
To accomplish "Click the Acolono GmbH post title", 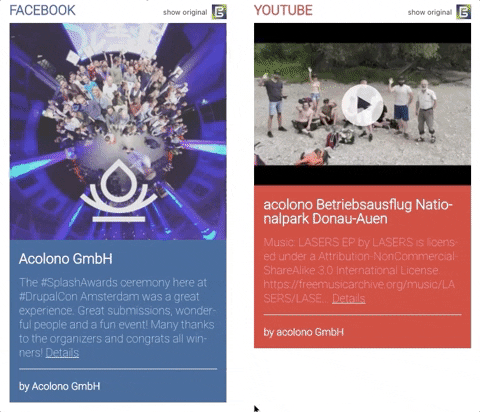I will point(66,259).
